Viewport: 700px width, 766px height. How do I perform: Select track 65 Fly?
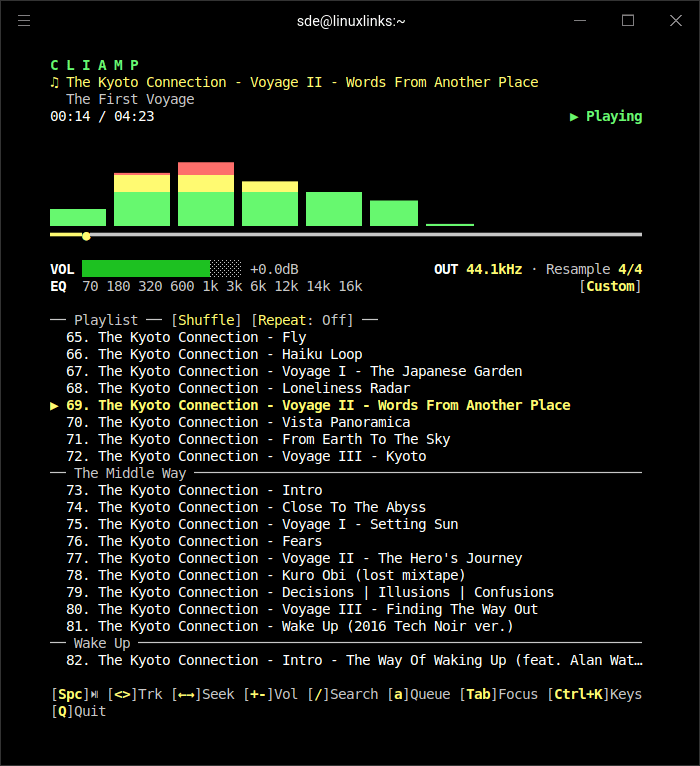[x=186, y=337]
